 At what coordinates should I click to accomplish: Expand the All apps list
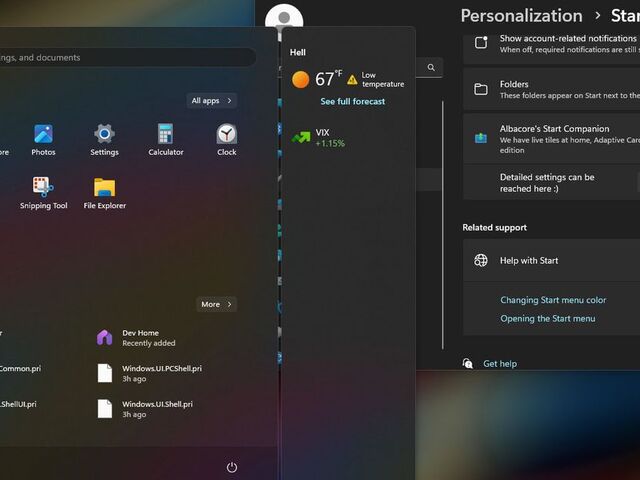click(211, 100)
